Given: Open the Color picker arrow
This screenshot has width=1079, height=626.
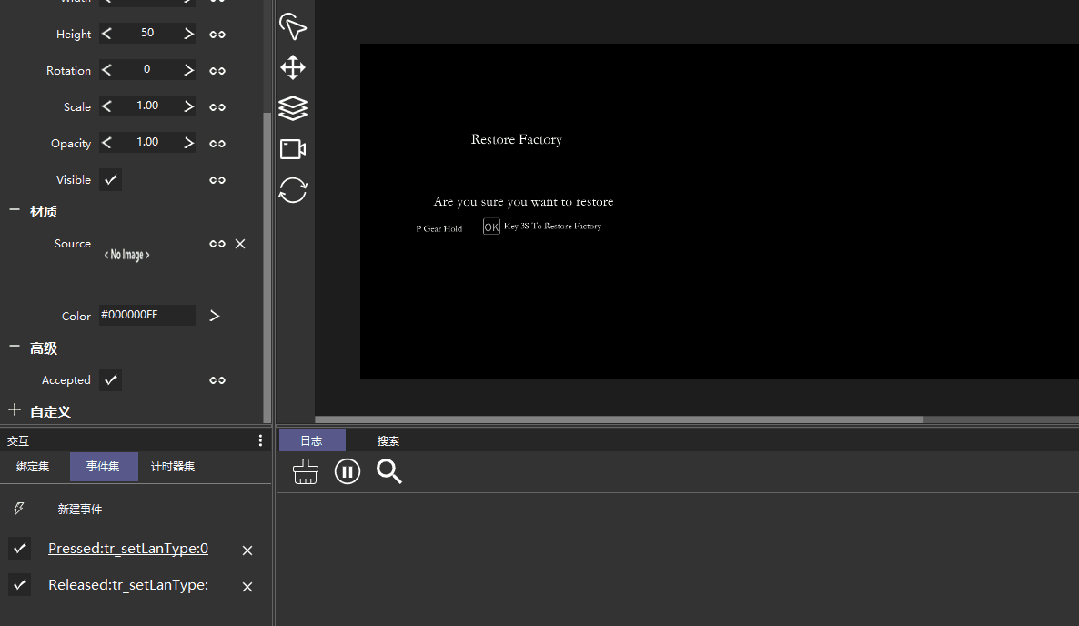Looking at the screenshot, I should pyautogui.click(x=214, y=315).
